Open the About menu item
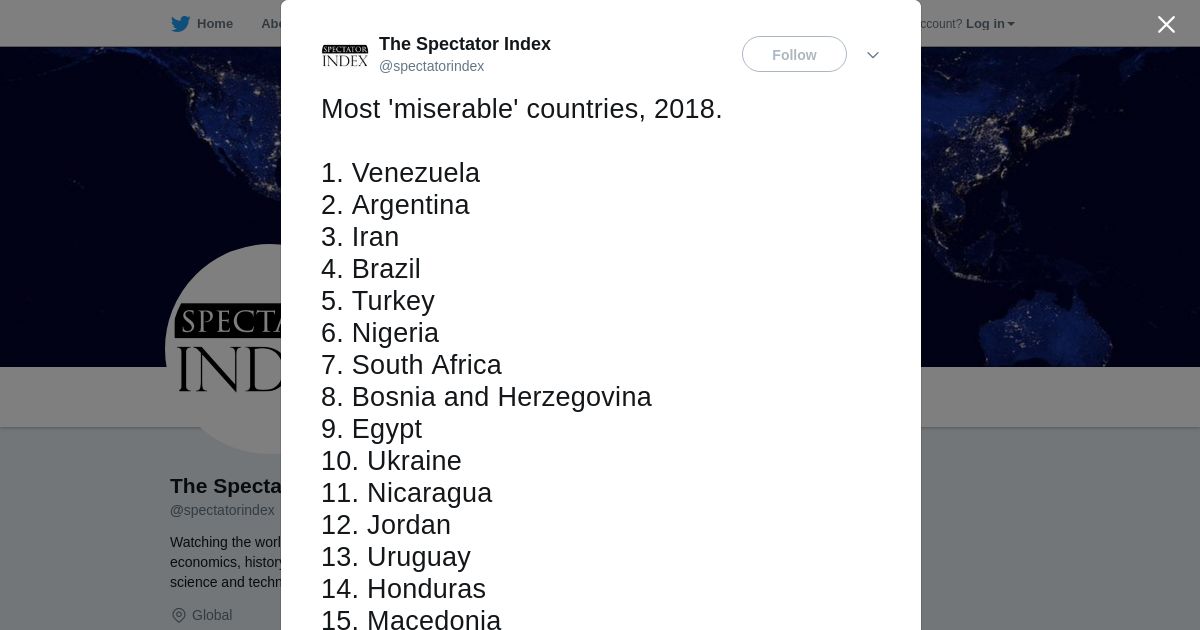The width and height of the screenshot is (1200, 630). pyautogui.click(x=270, y=24)
